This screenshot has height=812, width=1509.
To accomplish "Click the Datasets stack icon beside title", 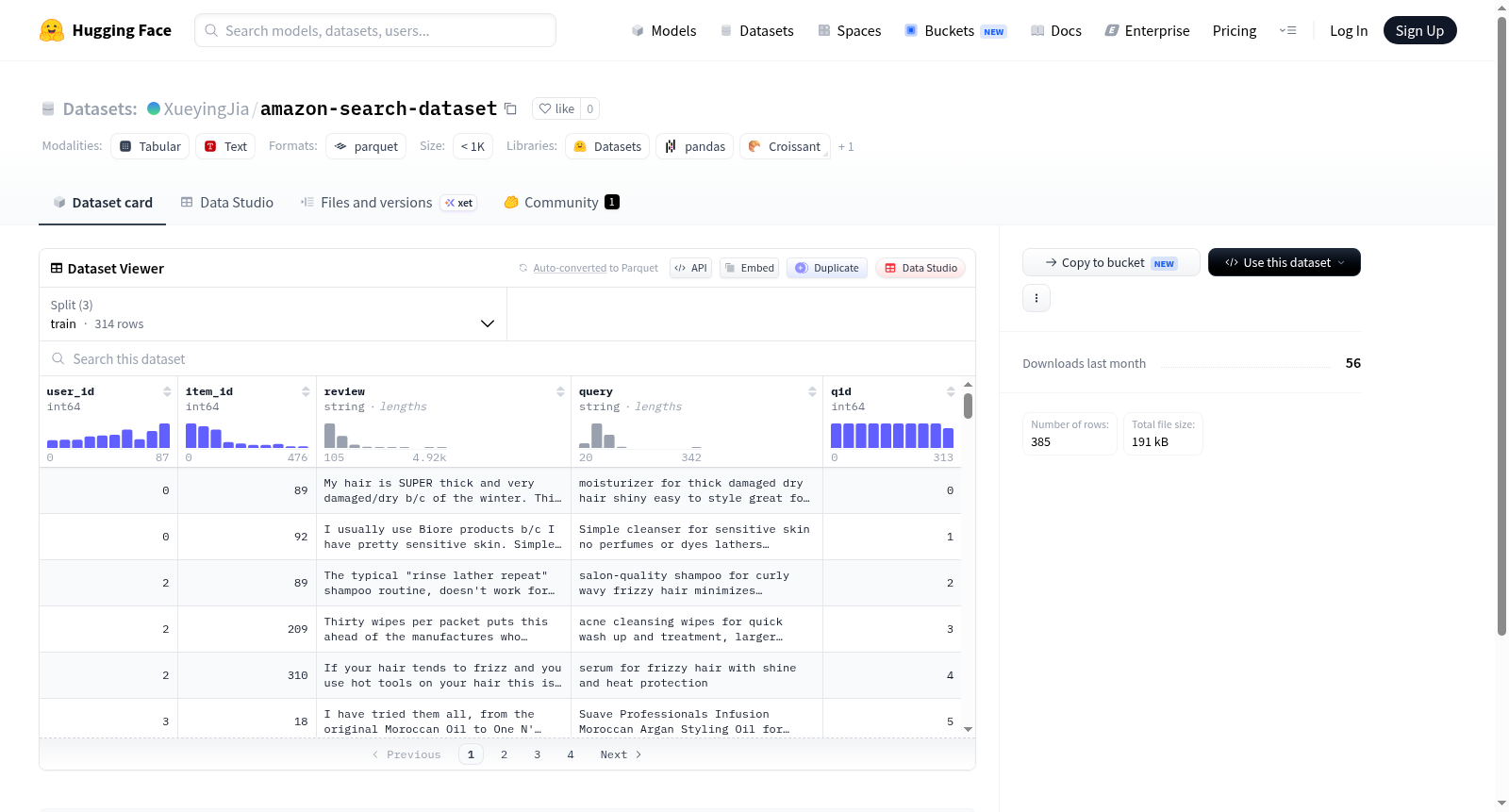I will point(48,108).
